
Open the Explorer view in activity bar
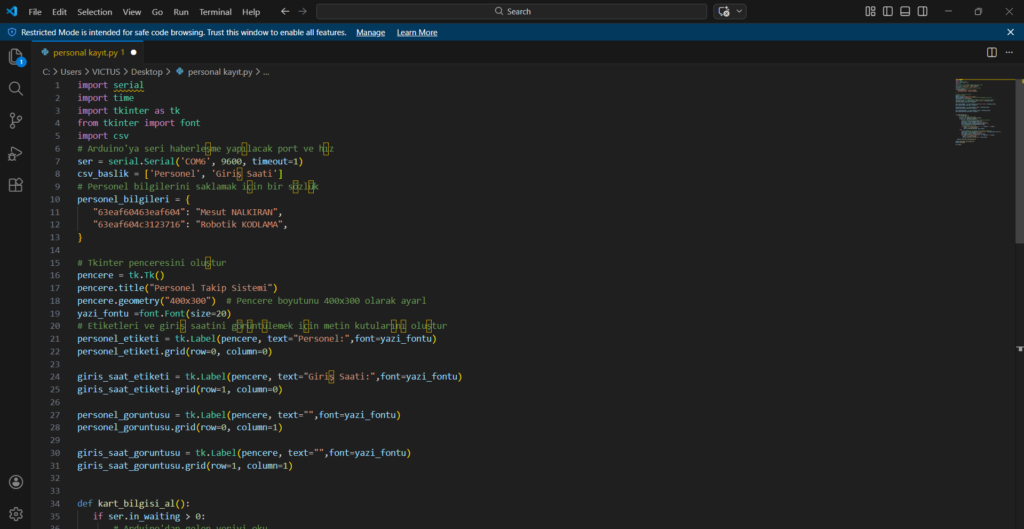(x=15, y=57)
